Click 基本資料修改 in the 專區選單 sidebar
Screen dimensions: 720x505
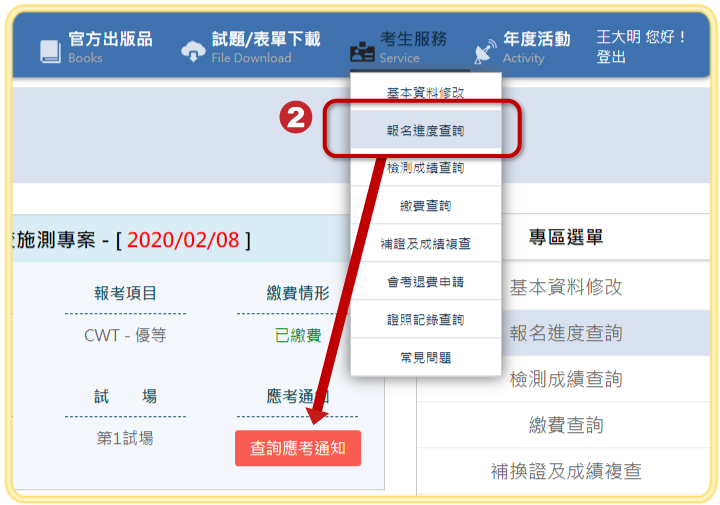pyautogui.click(x=565, y=287)
